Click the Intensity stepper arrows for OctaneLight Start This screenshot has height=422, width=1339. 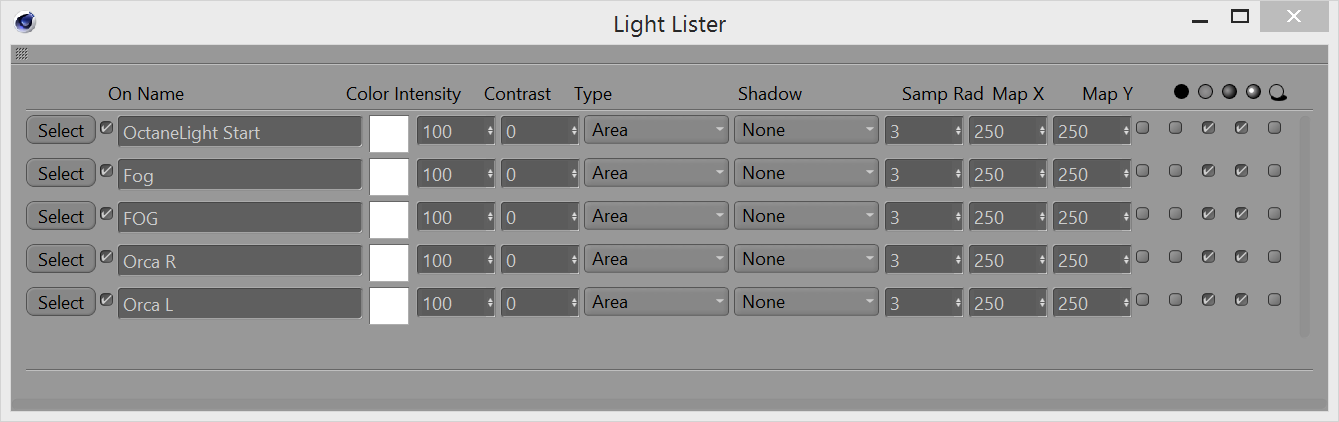pos(490,131)
